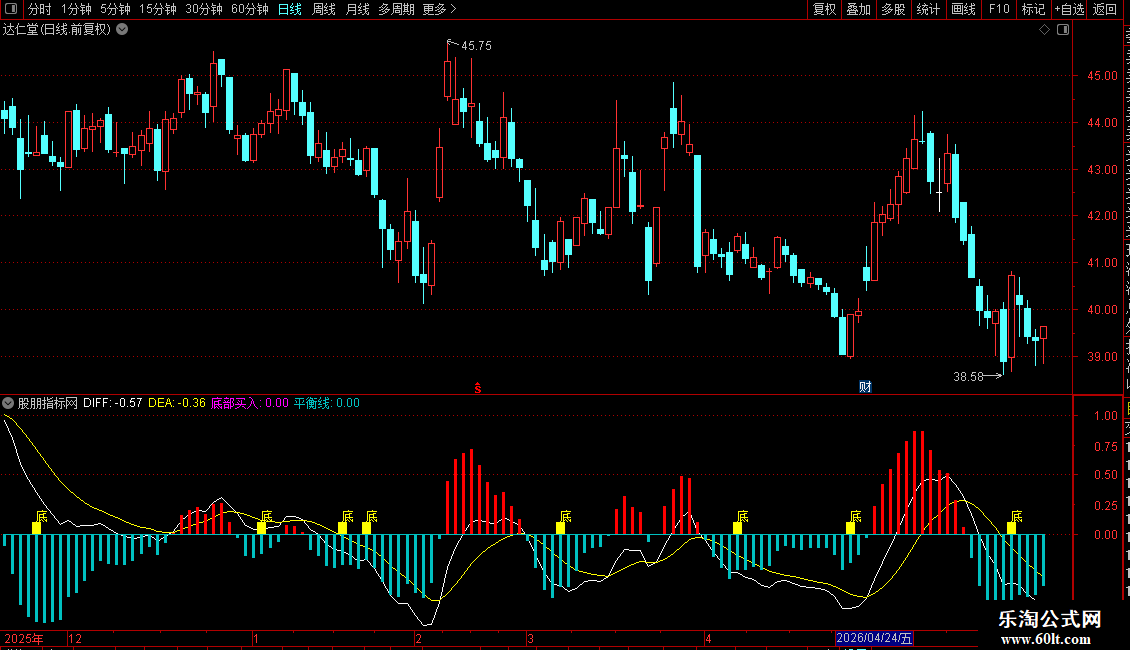Switch to 分时 intraday view
The image size is (1130, 650).
(x=40, y=9)
